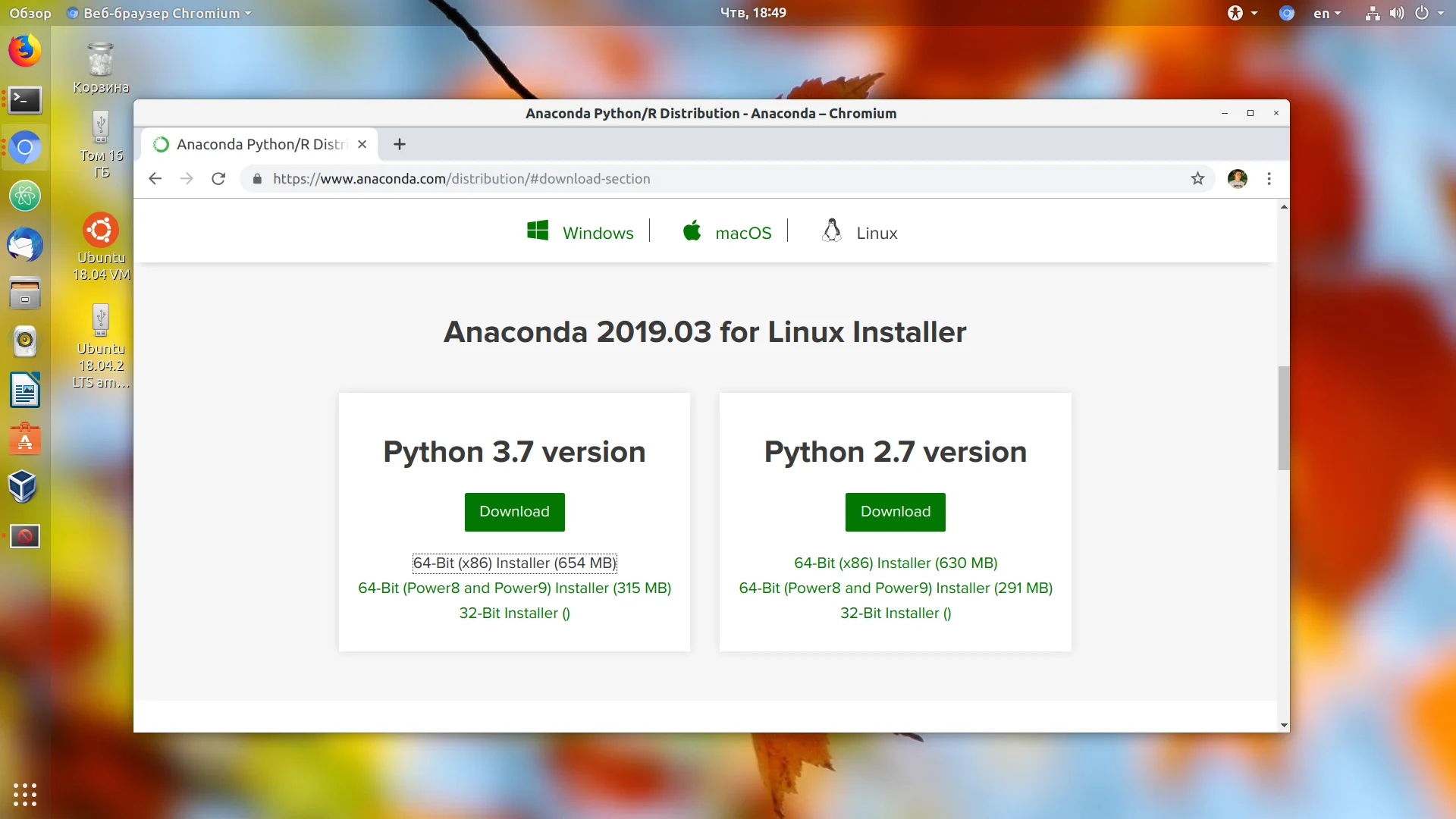Click the user profile avatar
This screenshot has width=1456, height=819.
(x=1237, y=179)
